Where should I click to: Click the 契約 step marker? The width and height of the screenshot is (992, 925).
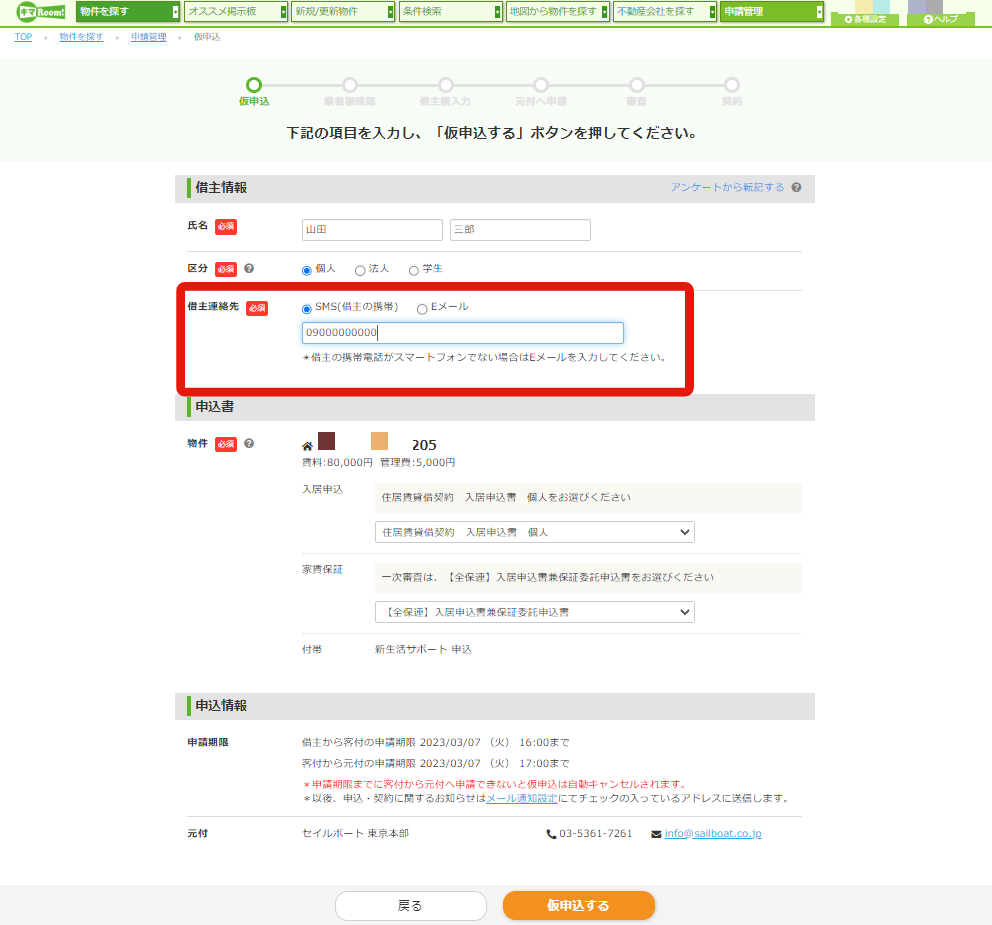pyautogui.click(x=732, y=85)
